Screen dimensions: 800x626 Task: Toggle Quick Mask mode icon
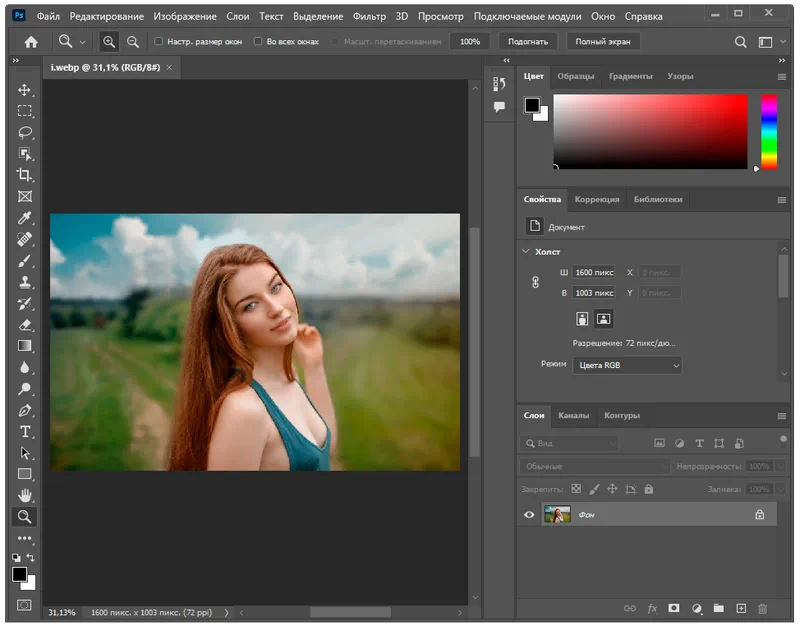click(x=24, y=605)
